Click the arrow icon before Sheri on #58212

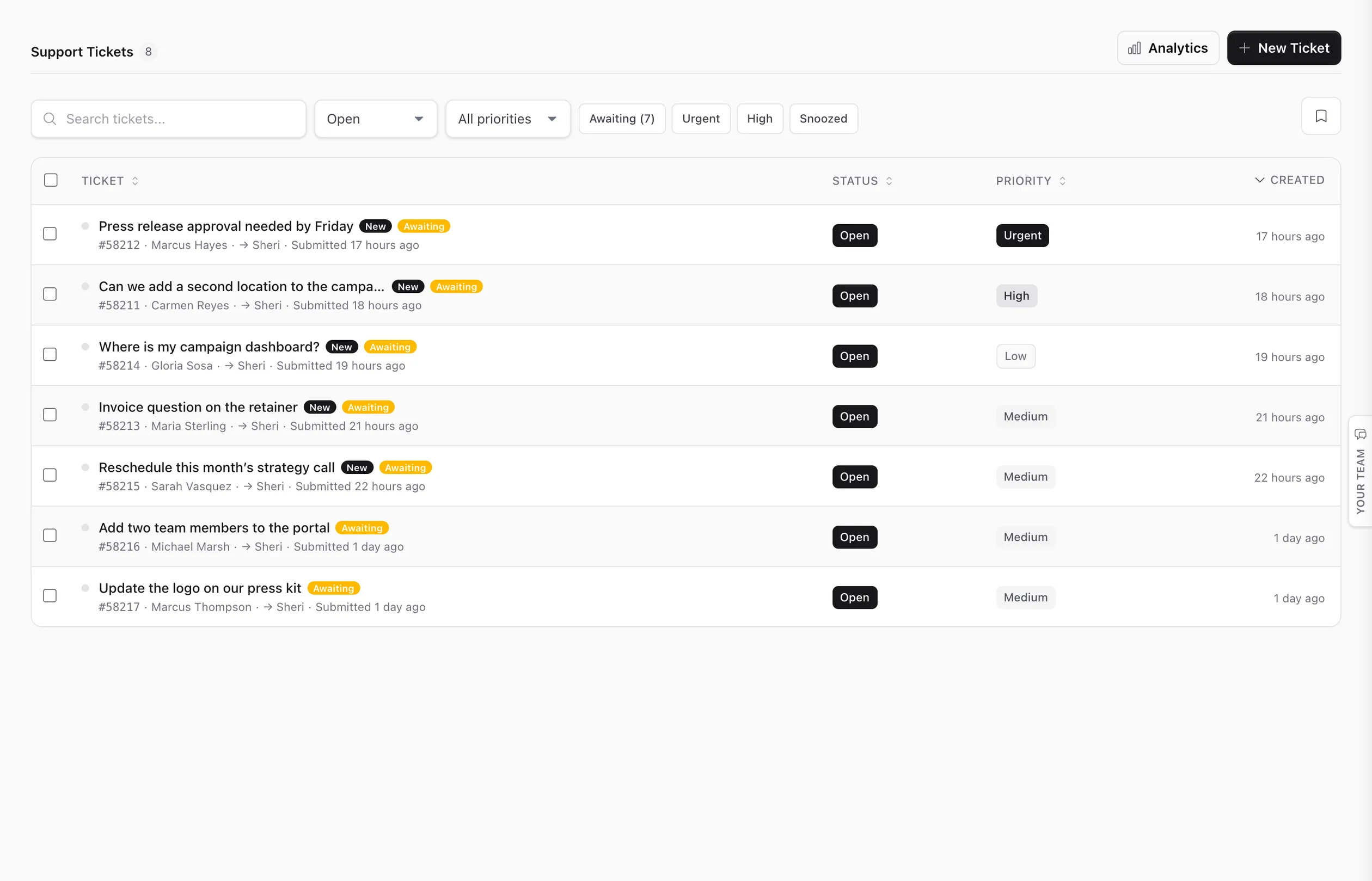(x=243, y=245)
